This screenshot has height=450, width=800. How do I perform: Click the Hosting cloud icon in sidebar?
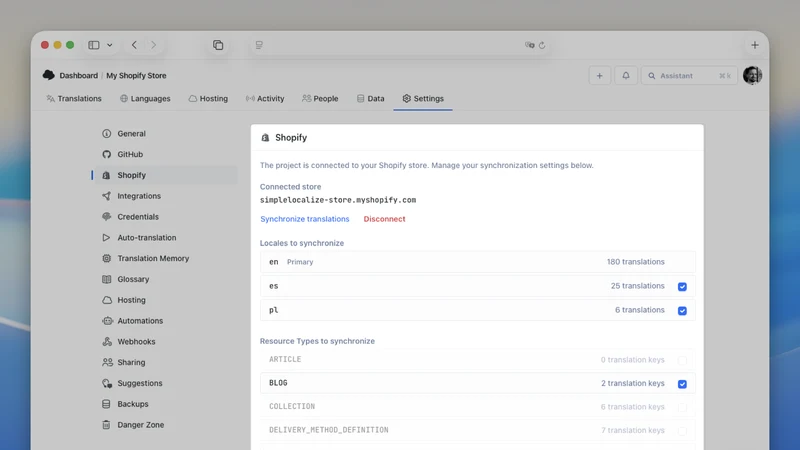tap(106, 300)
